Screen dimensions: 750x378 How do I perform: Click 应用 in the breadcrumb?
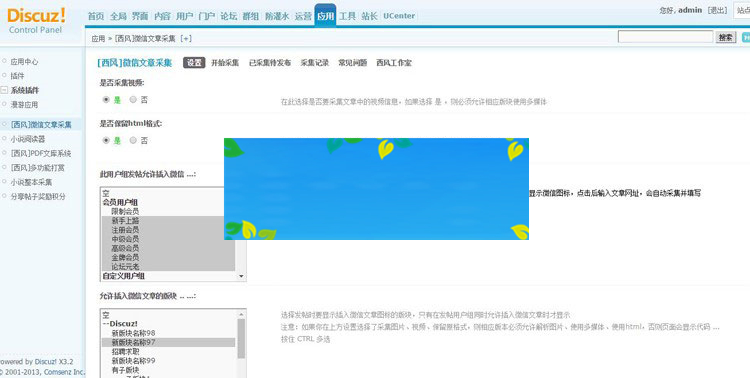tap(98, 38)
